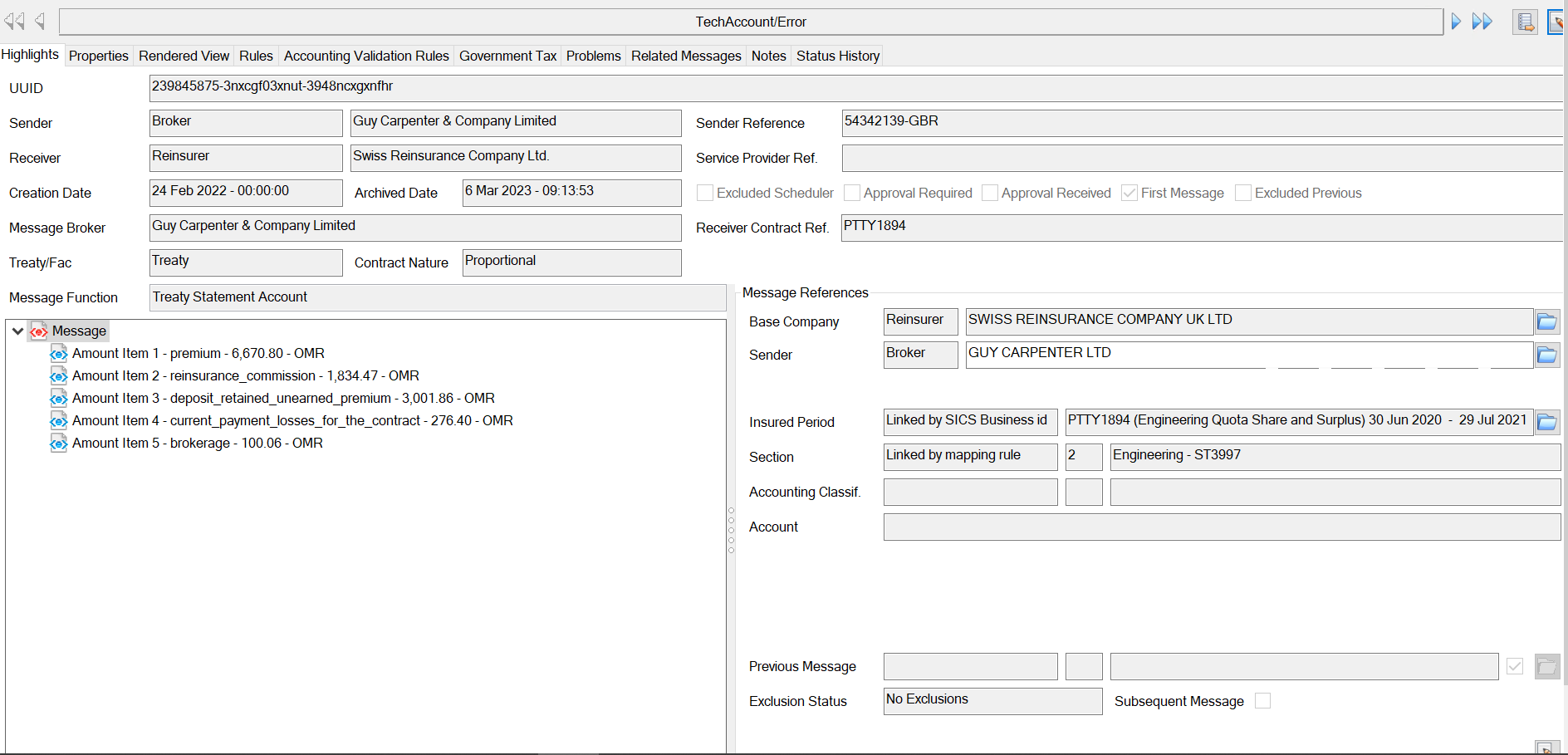The image size is (1568, 755).
Task: Click the double forward-arrow navigation icon
Action: [x=1482, y=22]
